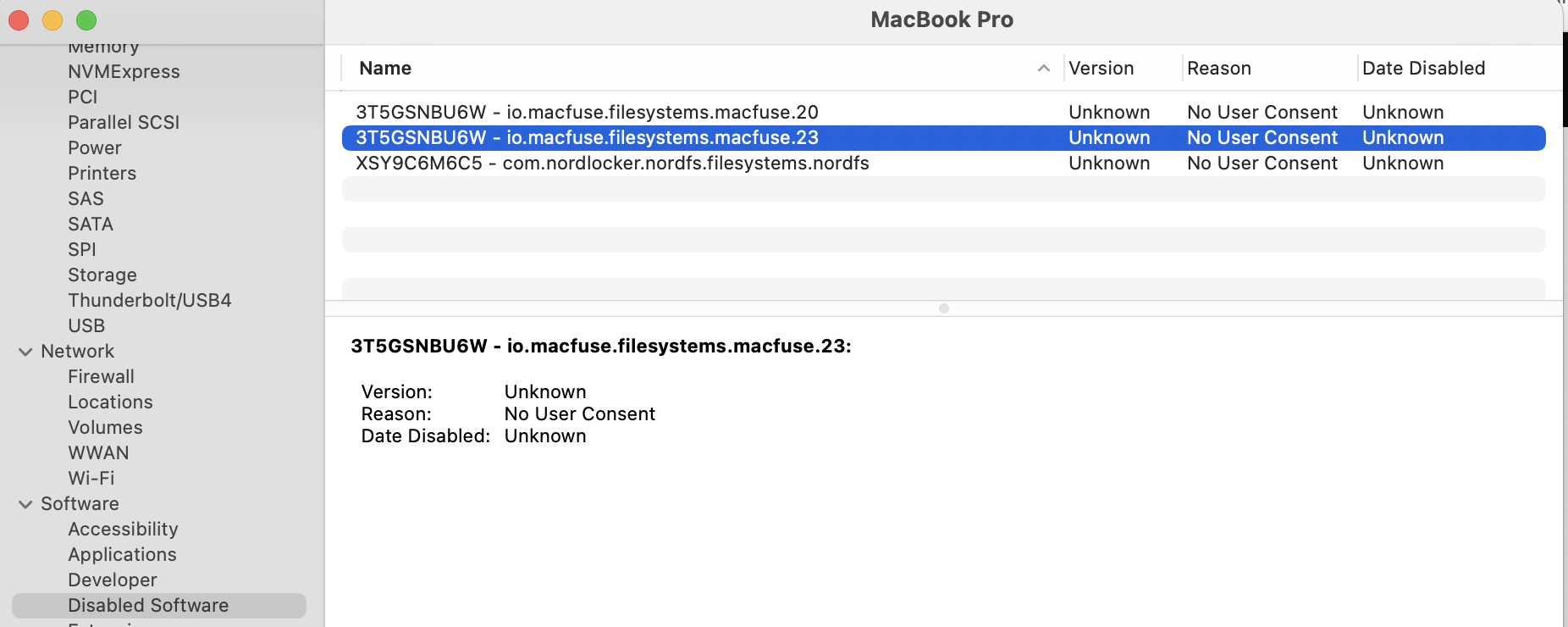This screenshot has width=1568, height=627.
Task: Collapse the Network section chevron
Action: pos(25,352)
